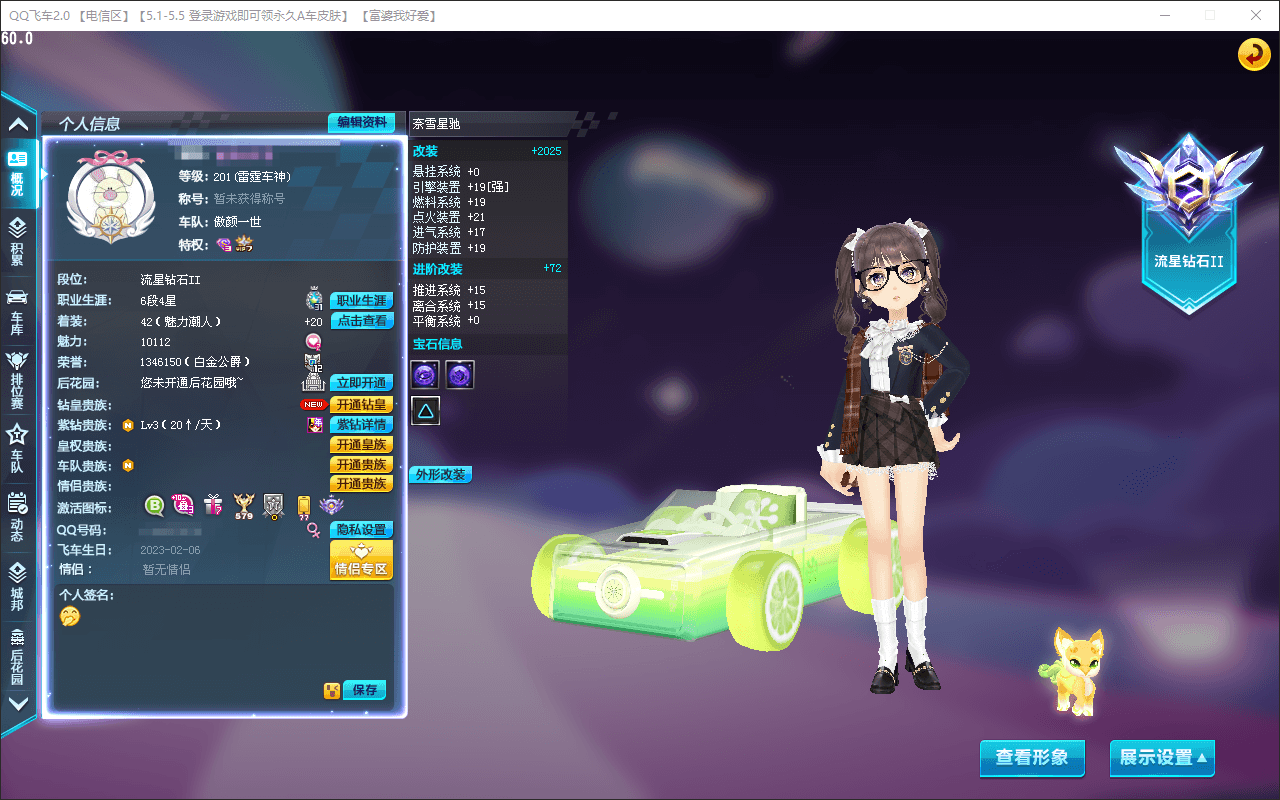Click the honor rank icon

[313, 362]
